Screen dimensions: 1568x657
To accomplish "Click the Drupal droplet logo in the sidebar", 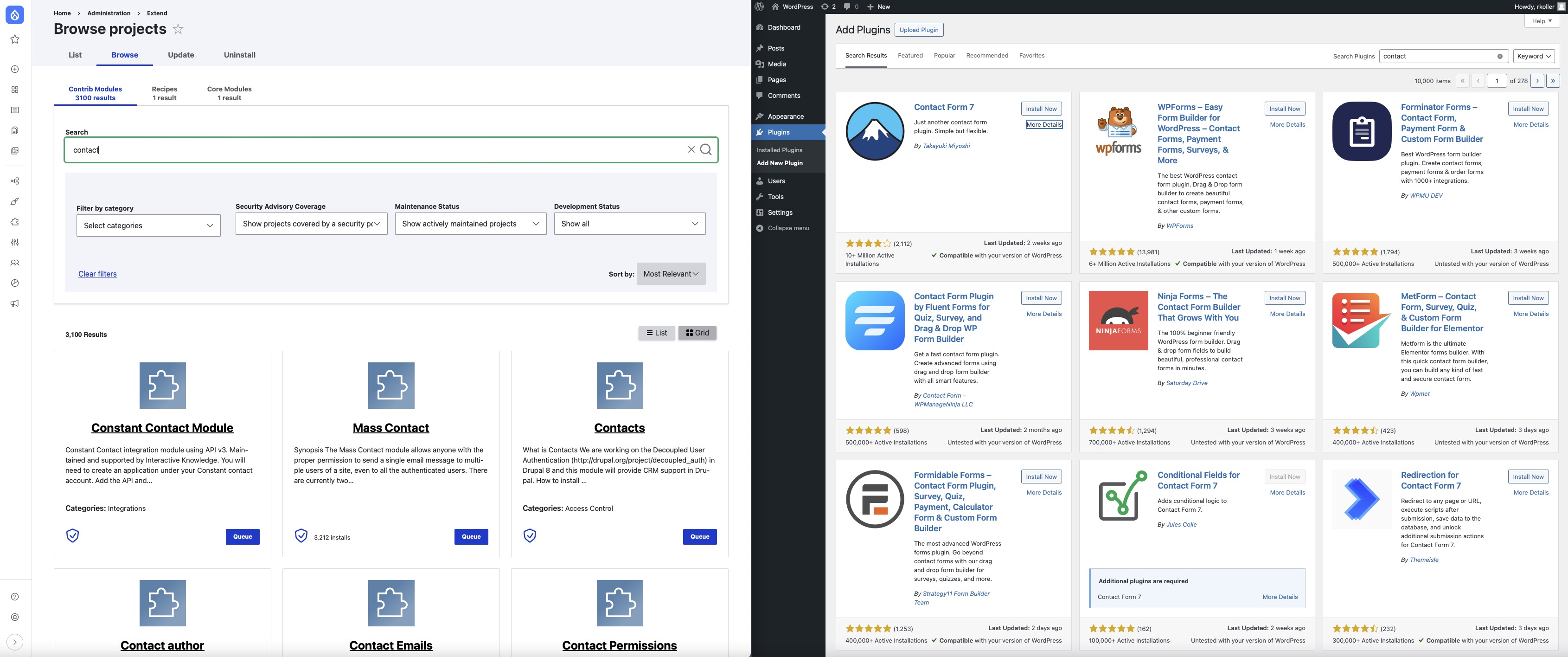I will click(15, 15).
